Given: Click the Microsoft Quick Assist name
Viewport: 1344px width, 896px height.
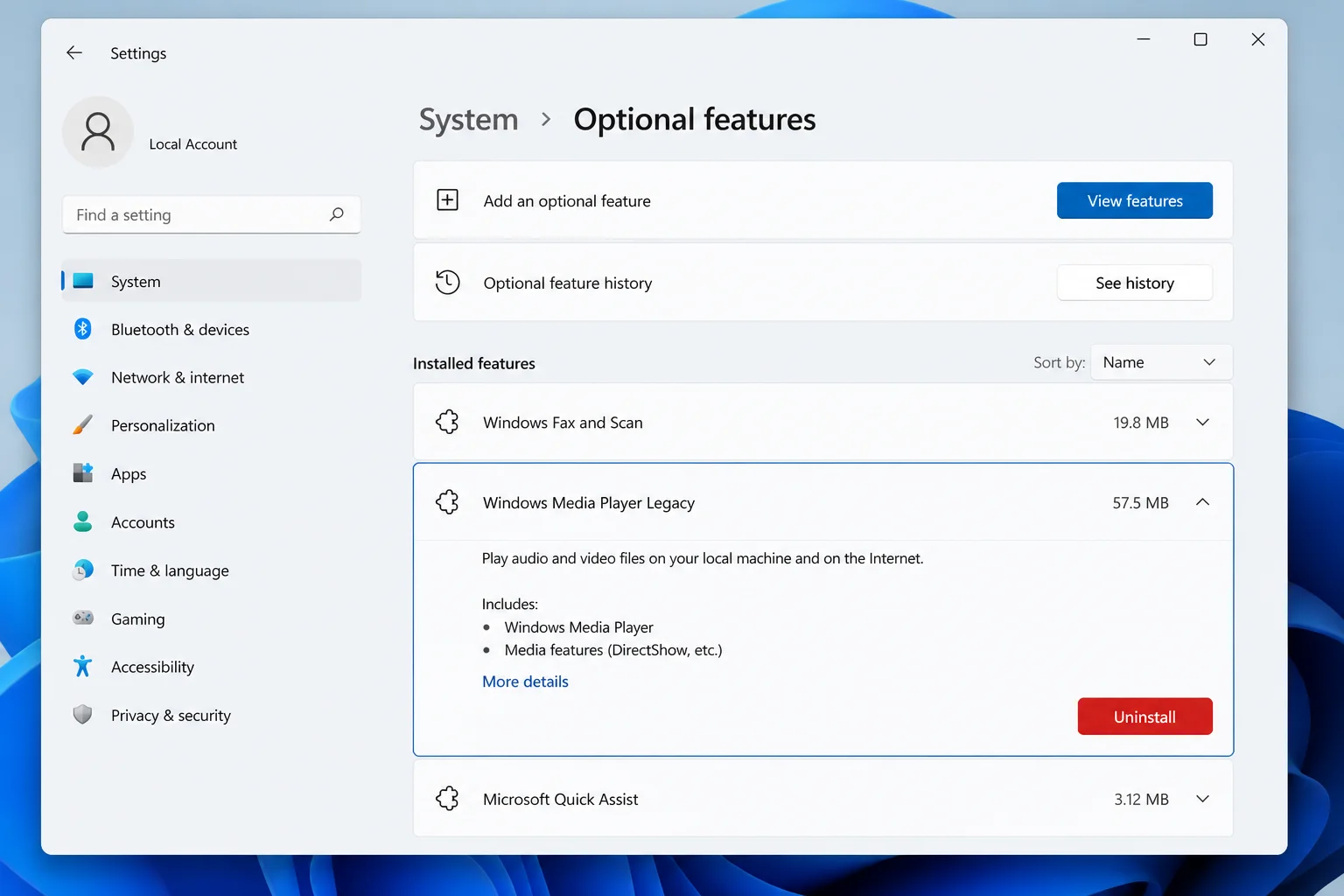Looking at the screenshot, I should point(560,799).
